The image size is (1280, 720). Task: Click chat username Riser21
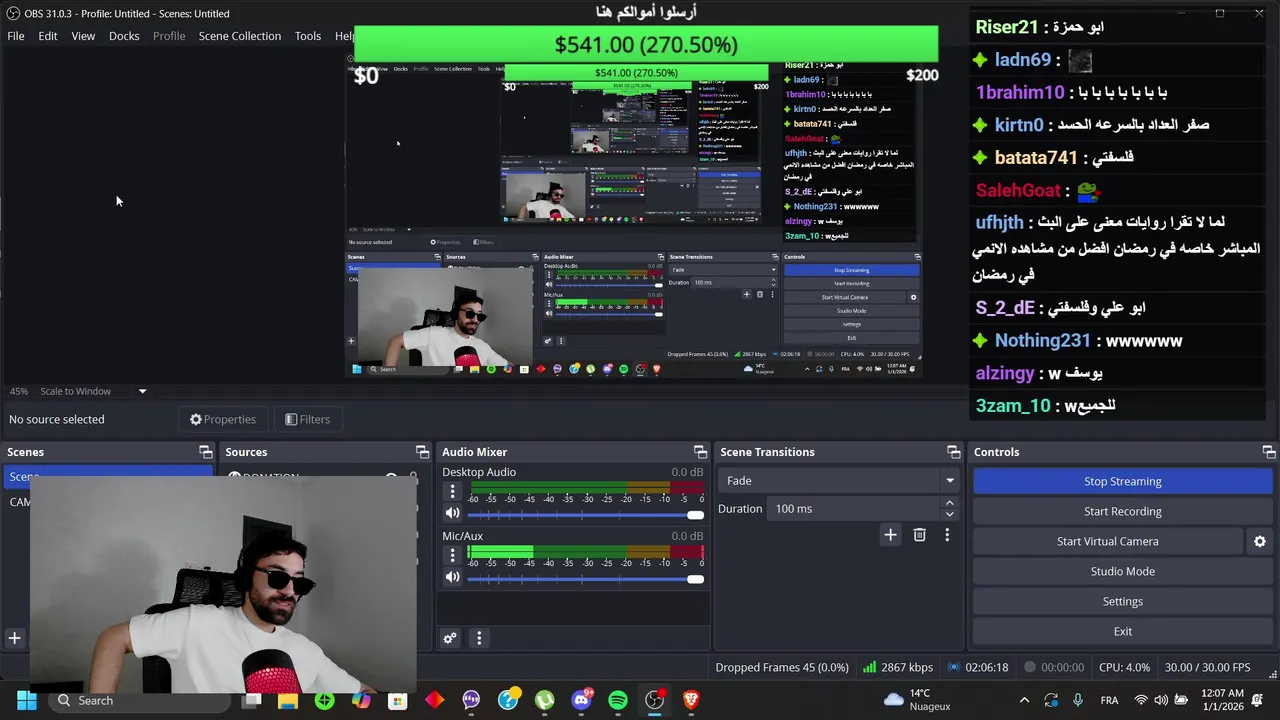1007,27
